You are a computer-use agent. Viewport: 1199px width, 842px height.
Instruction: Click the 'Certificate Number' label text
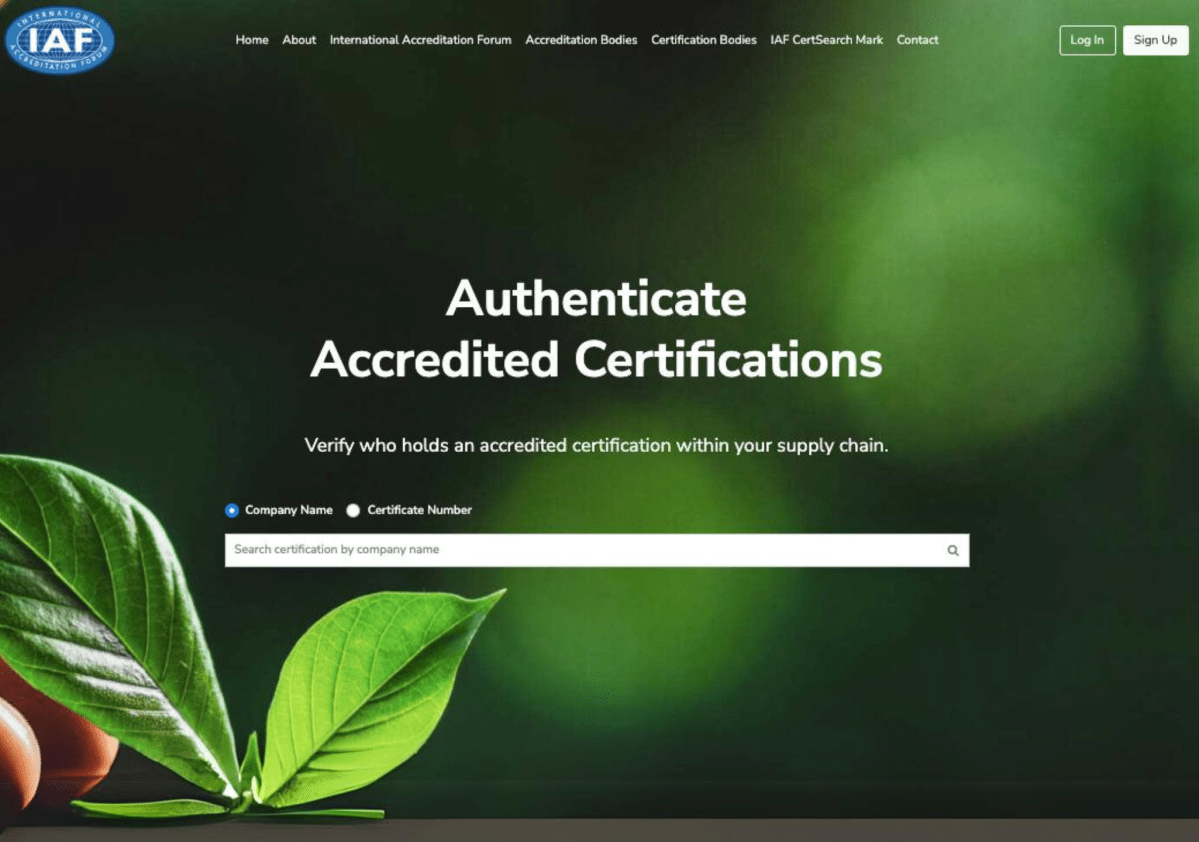[419, 510]
